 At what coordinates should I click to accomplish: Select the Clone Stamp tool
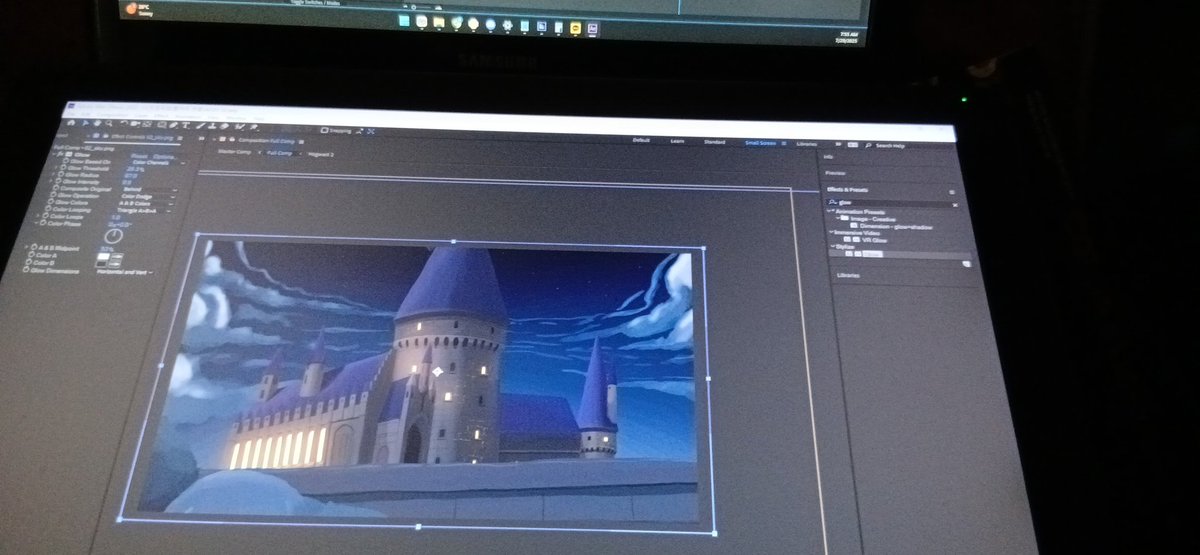click(x=213, y=126)
